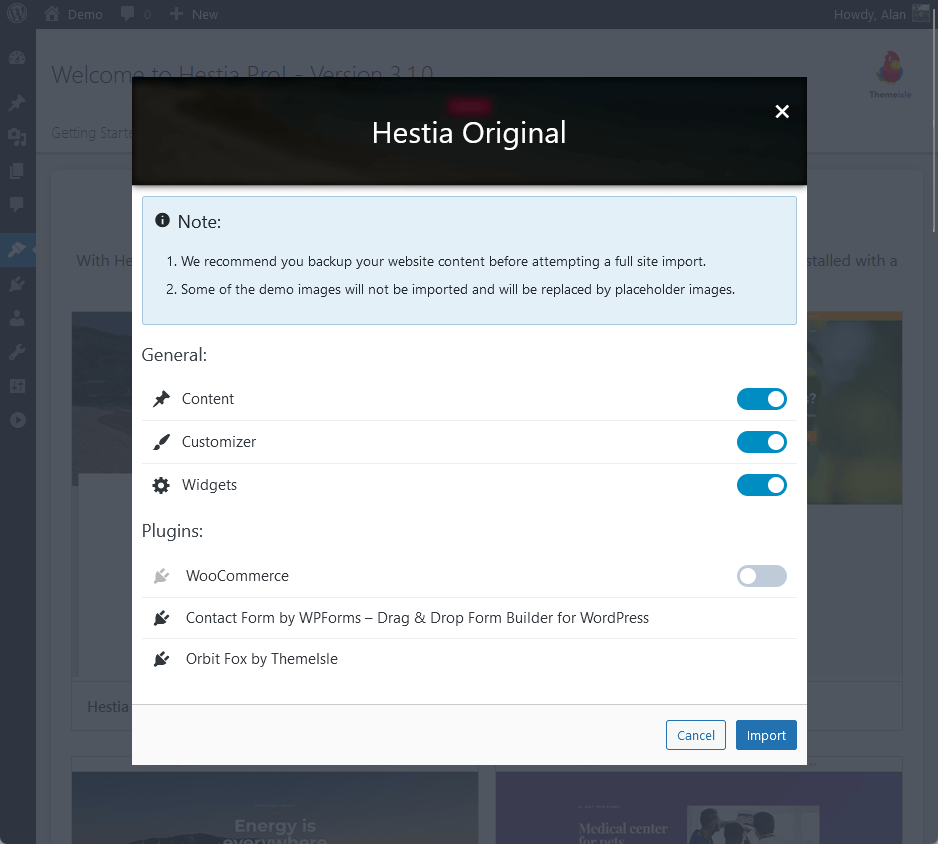Image resolution: width=938 pixels, height=844 pixels.
Task: Click the 'Widgets' label
Action: pyautogui.click(x=209, y=485)
